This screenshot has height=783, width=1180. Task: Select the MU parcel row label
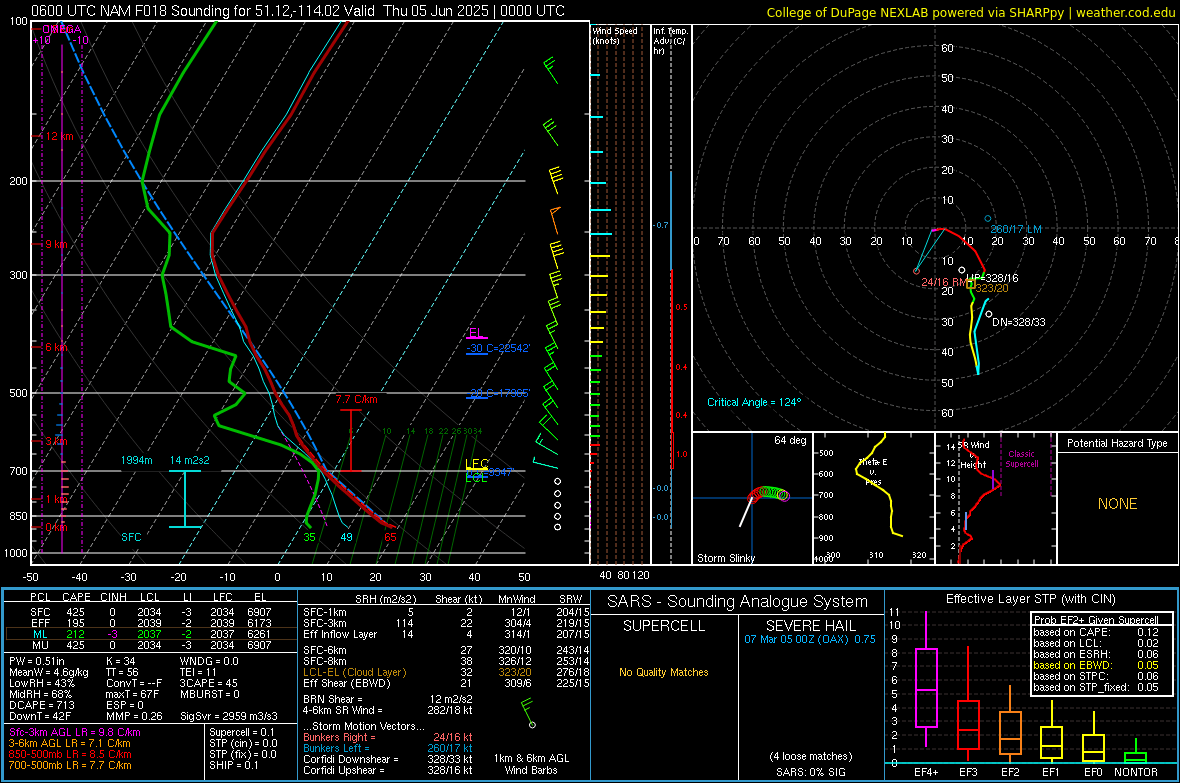pos(40,645)
